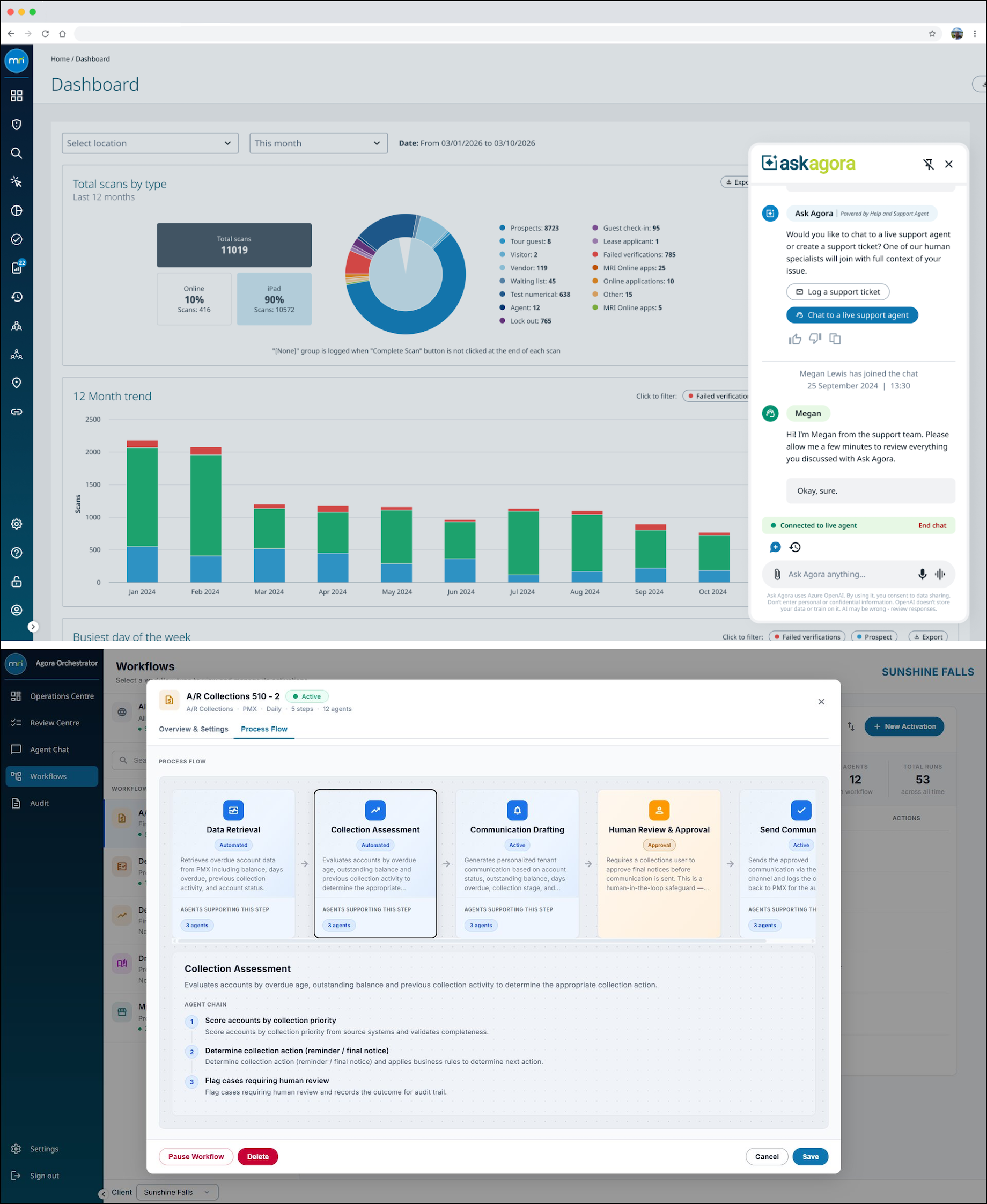The width and height of the screenshot is (987, 1204).
Task: Open Agent Chat from the sidebar
Action: [x=53, y=750]
